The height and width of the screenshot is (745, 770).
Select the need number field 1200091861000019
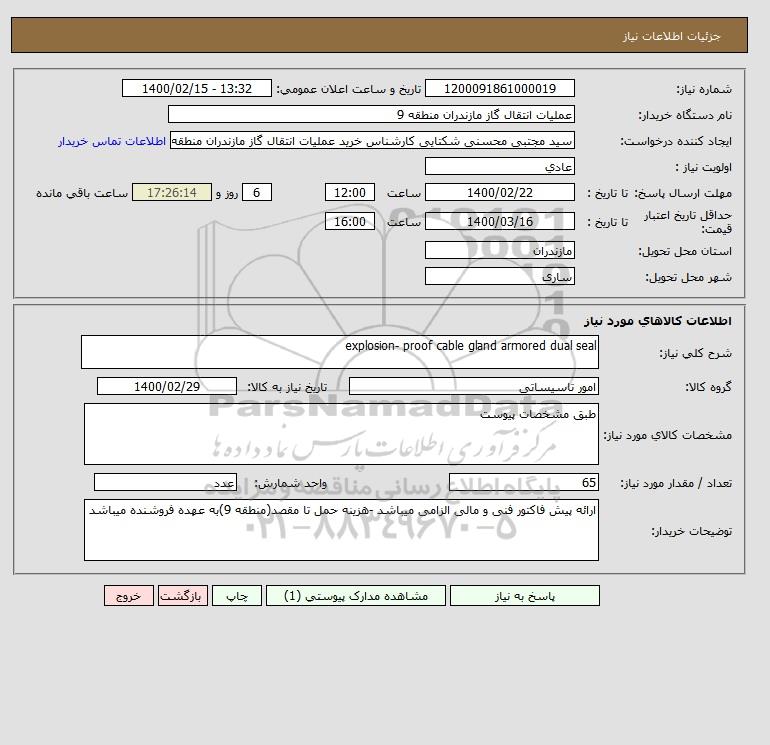coord(499,88)
